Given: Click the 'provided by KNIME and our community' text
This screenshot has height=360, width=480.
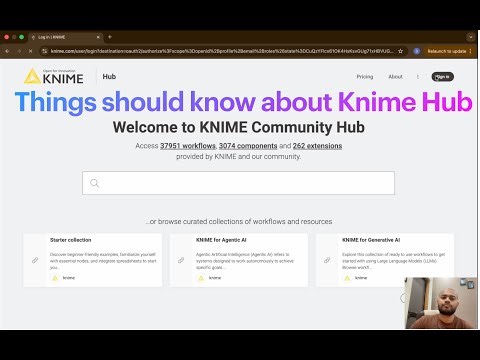Looking at the screenshot, I should pyautogui.click(x=238, y=156).
